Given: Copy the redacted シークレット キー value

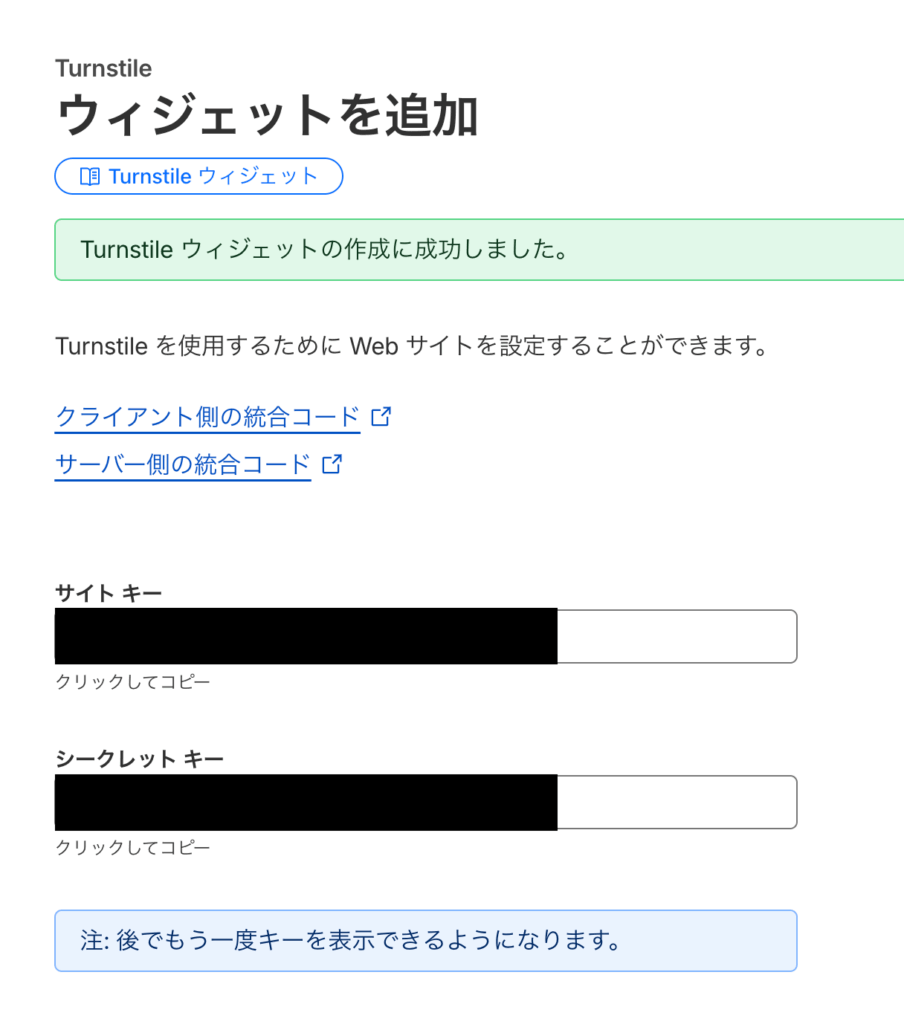Looking at the screenshot, I should click(x=305, y=802).
